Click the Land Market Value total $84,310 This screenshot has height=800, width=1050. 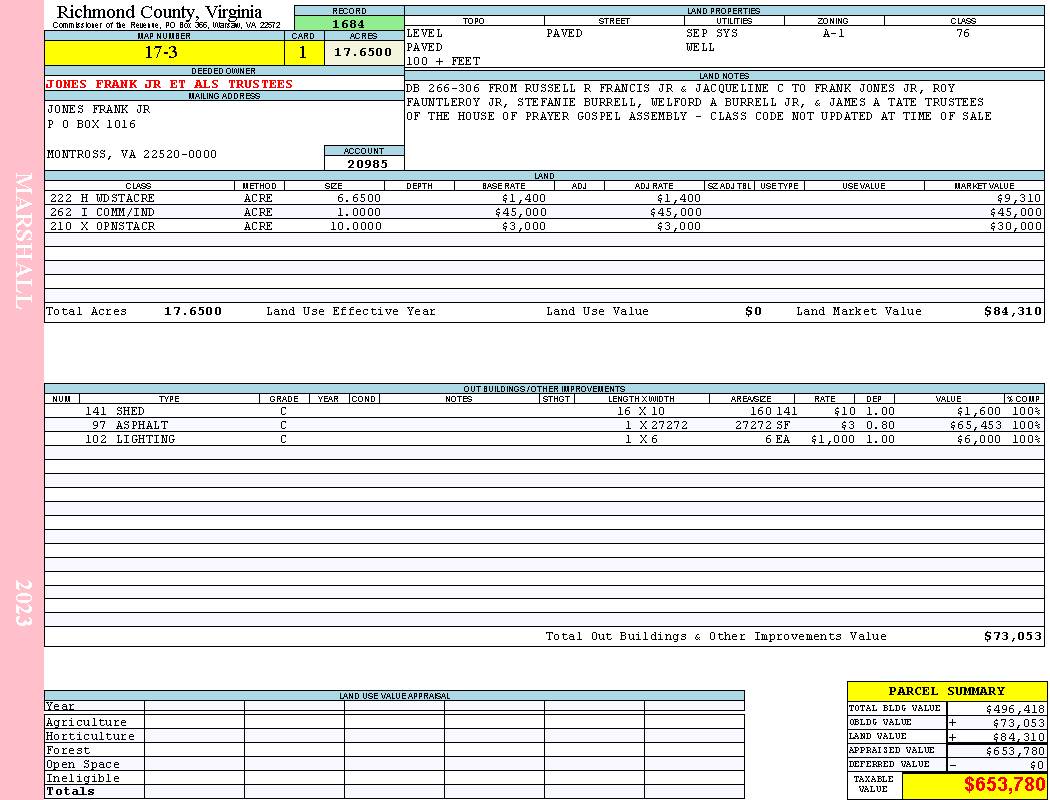[1013, 311]
